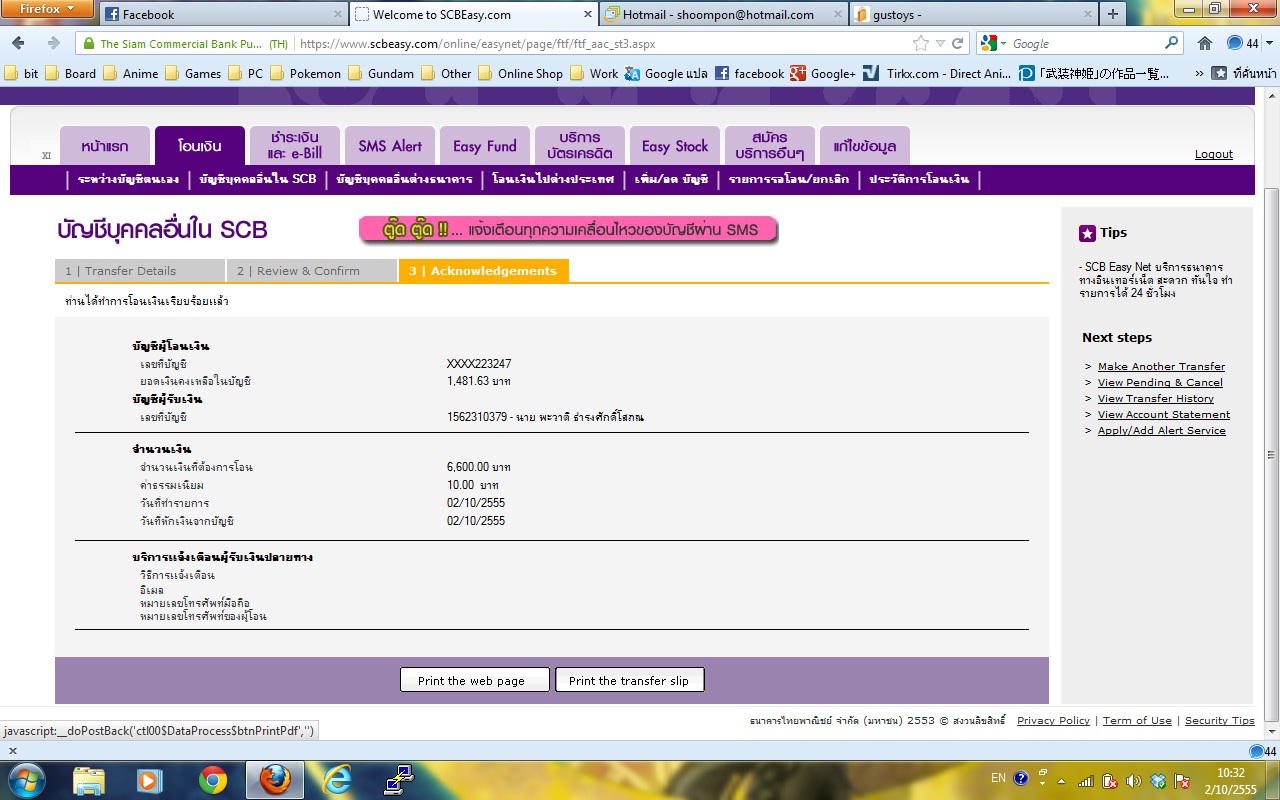Open Windows Explorer from the taskbar

pos(89,779)
